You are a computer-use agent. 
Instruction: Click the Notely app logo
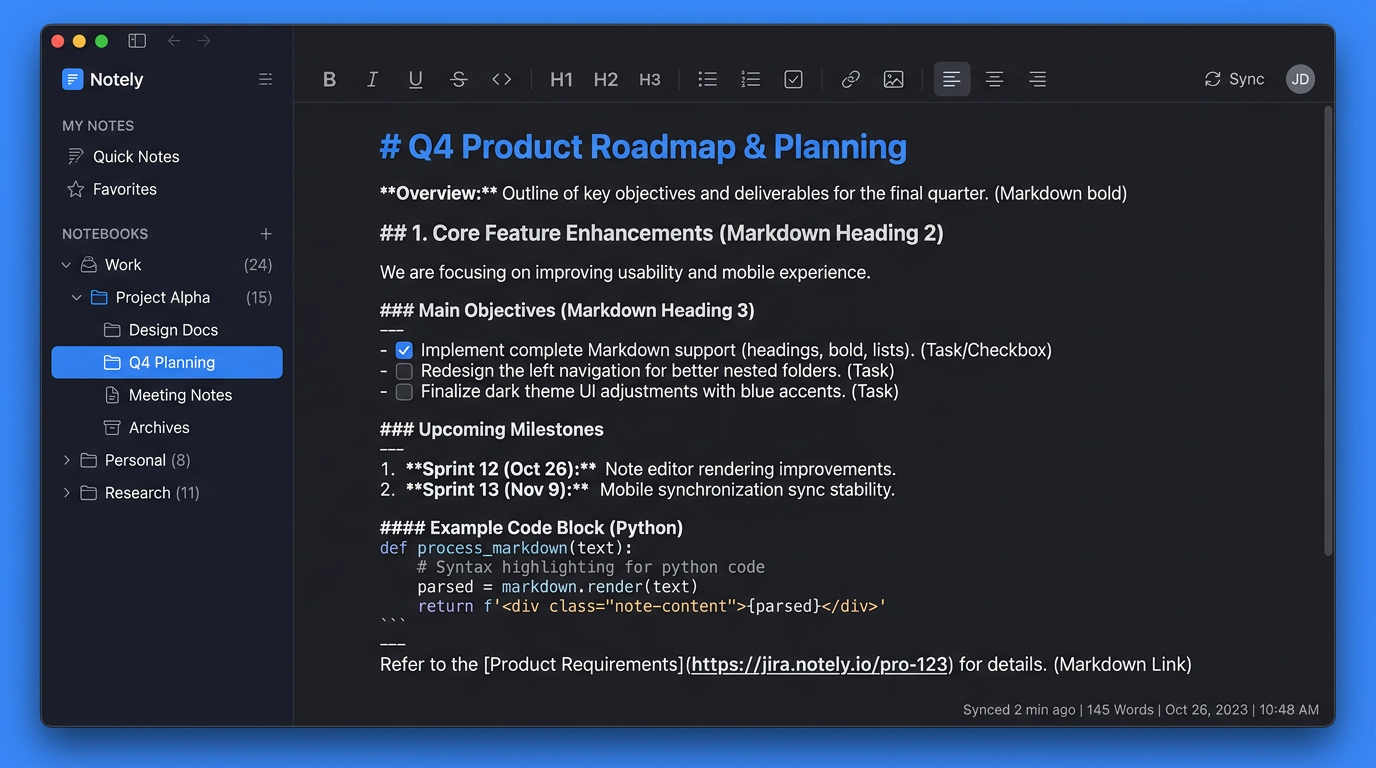click(x=72, y=79)
